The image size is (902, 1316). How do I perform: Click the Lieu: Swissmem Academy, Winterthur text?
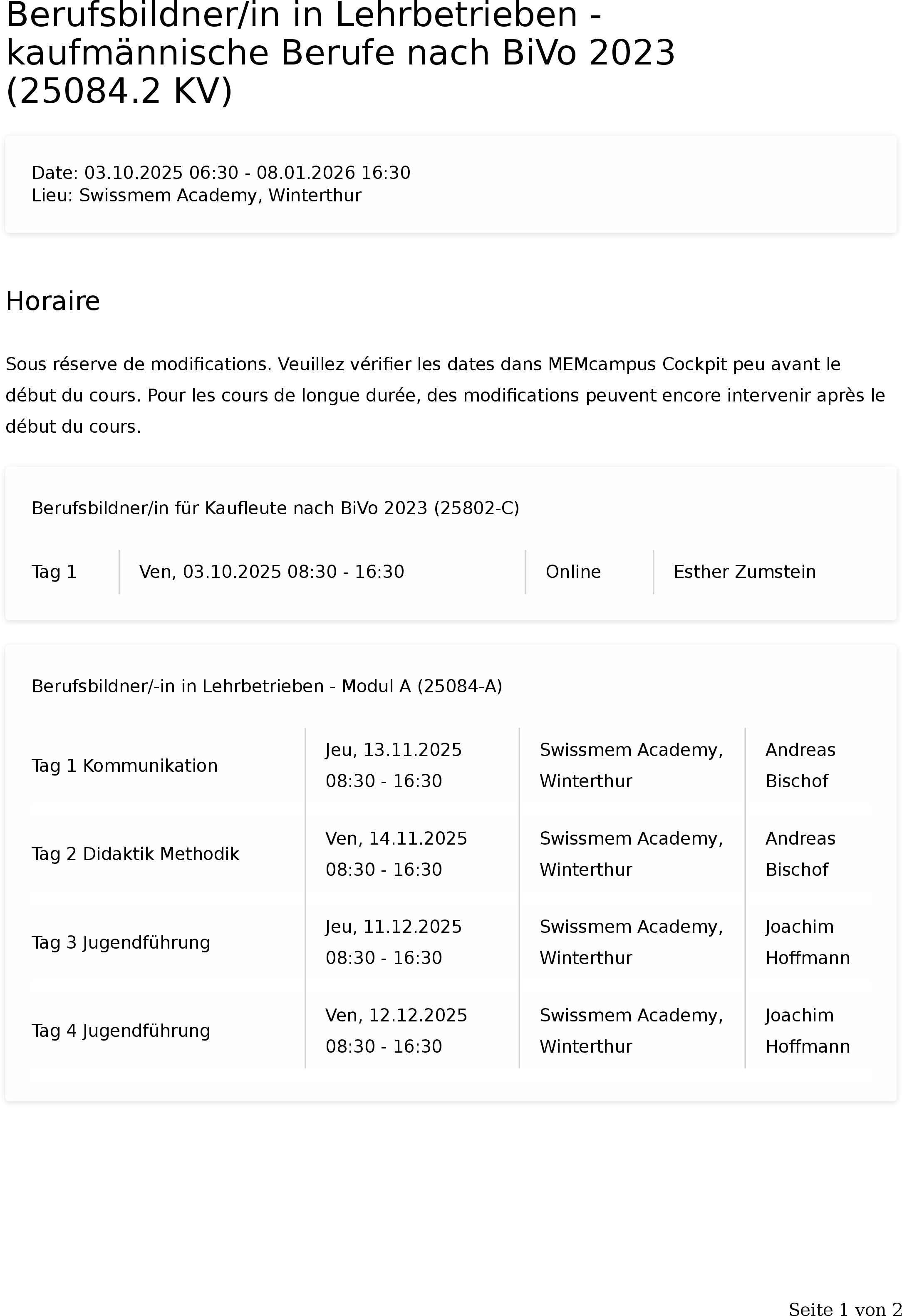196,196
